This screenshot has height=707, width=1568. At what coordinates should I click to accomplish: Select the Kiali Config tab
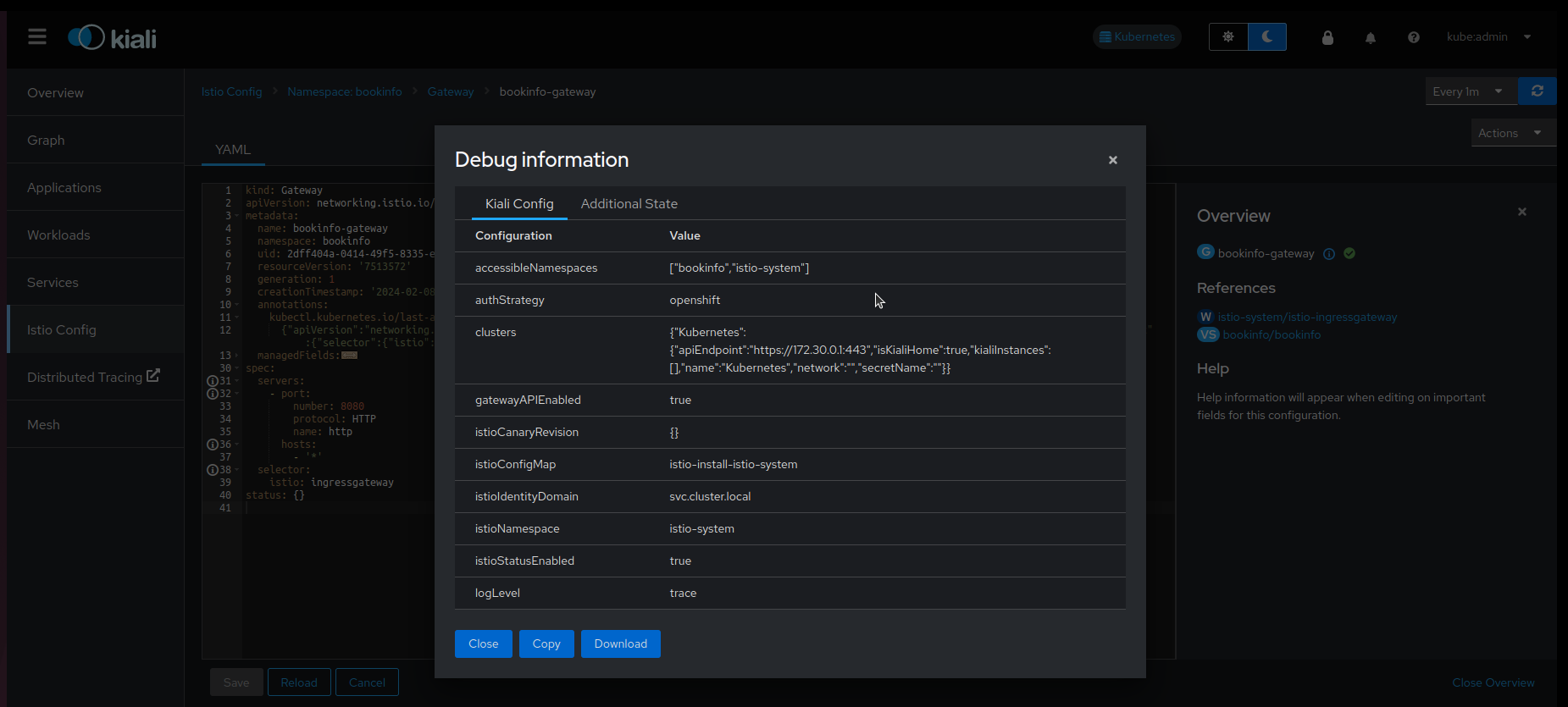point(518,204)
